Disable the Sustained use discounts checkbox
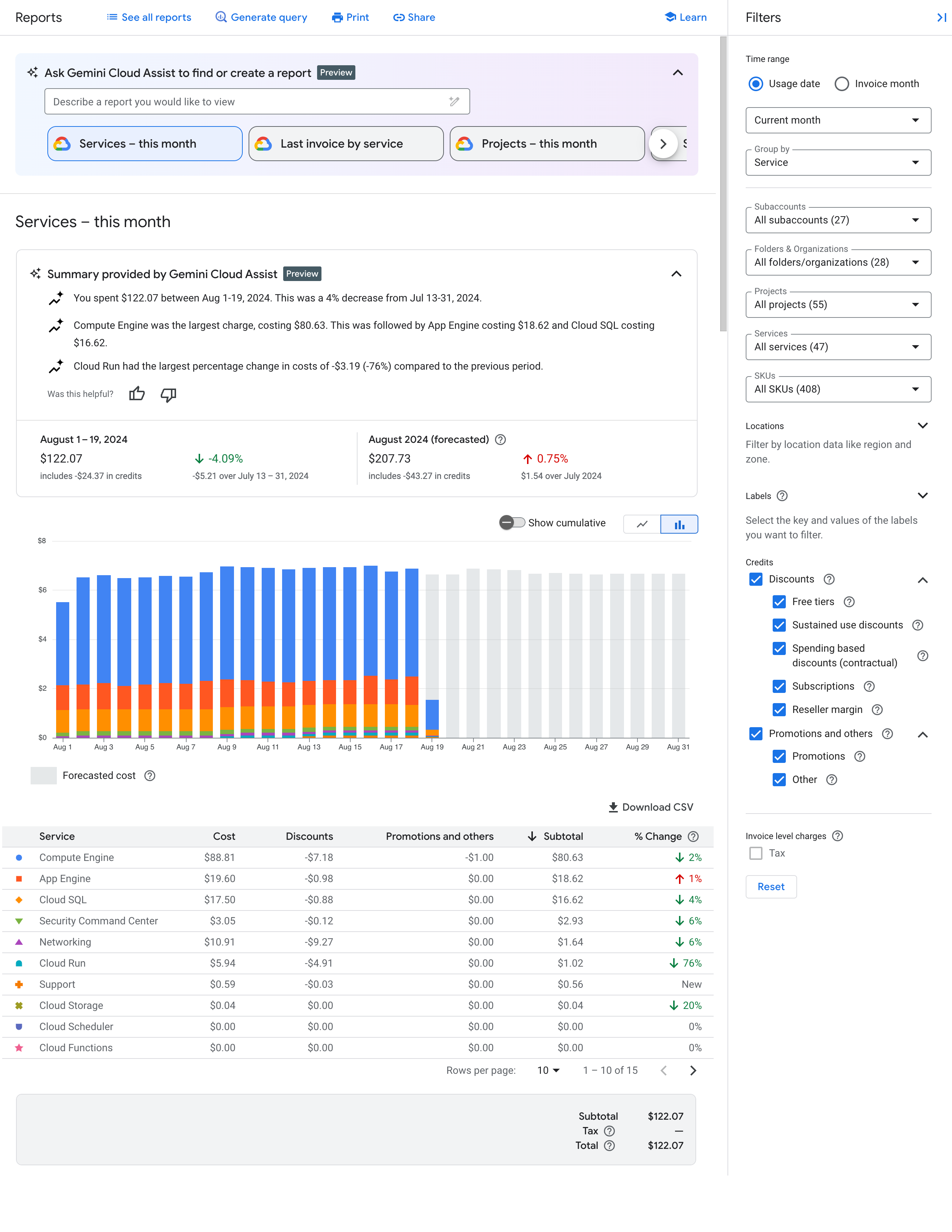The height and width of the screenshot is (1232, 952). (779, 625)
